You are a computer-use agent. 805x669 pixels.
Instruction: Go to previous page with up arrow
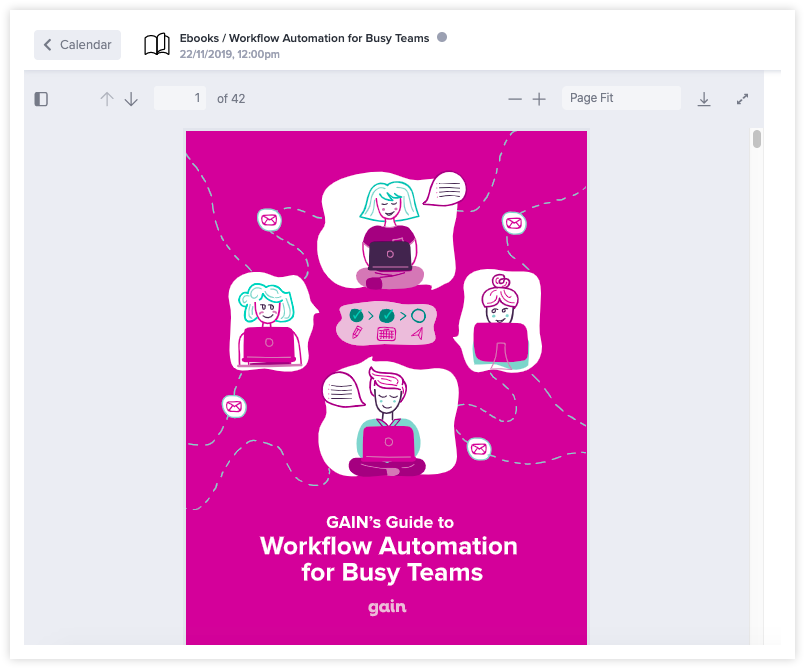coord(107,99)
